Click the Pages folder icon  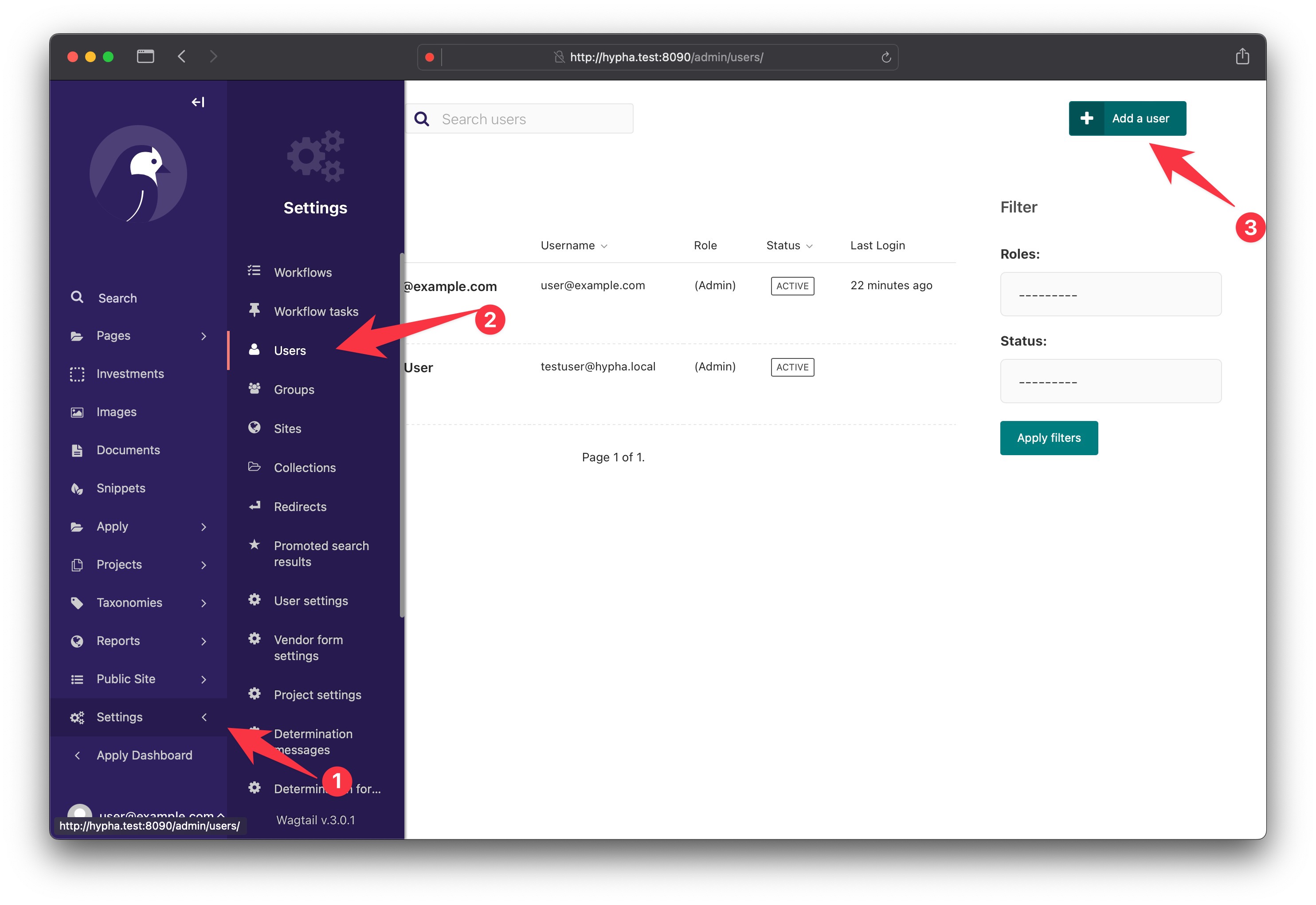tap(77, 336)
